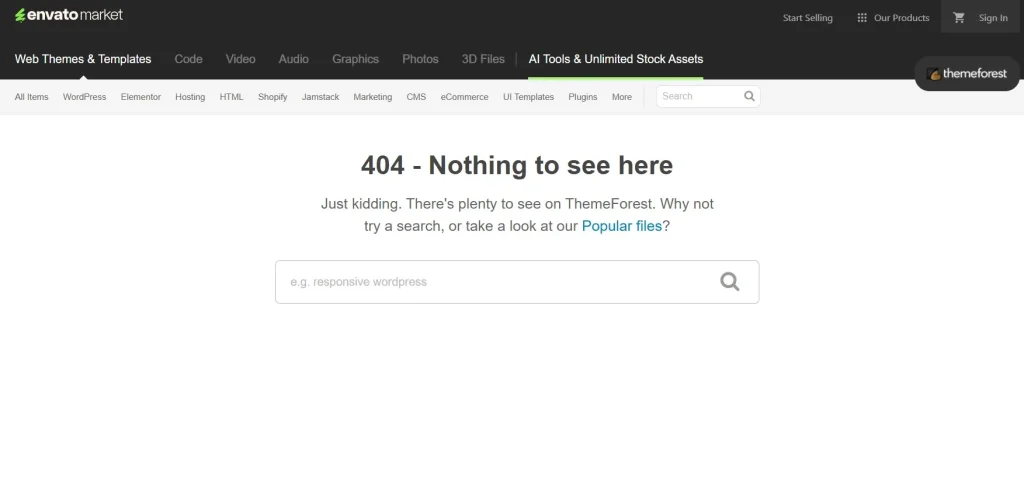This screenshot has width=1024, height=481.
Task: Select the Code tab
Action: (x=188, y=59)
